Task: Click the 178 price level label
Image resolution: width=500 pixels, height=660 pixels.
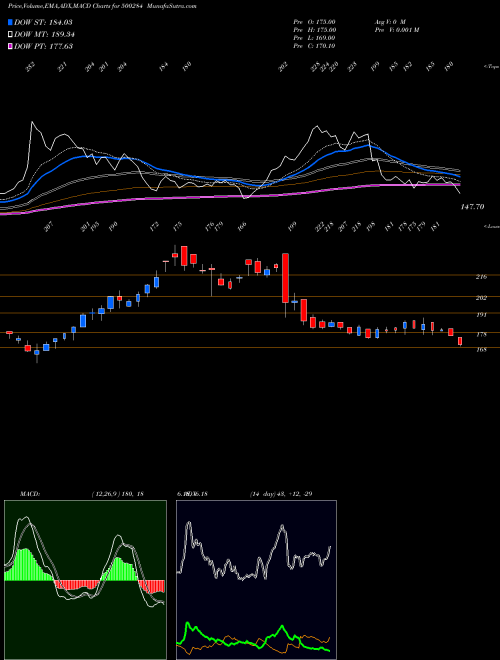Action: 481,335
